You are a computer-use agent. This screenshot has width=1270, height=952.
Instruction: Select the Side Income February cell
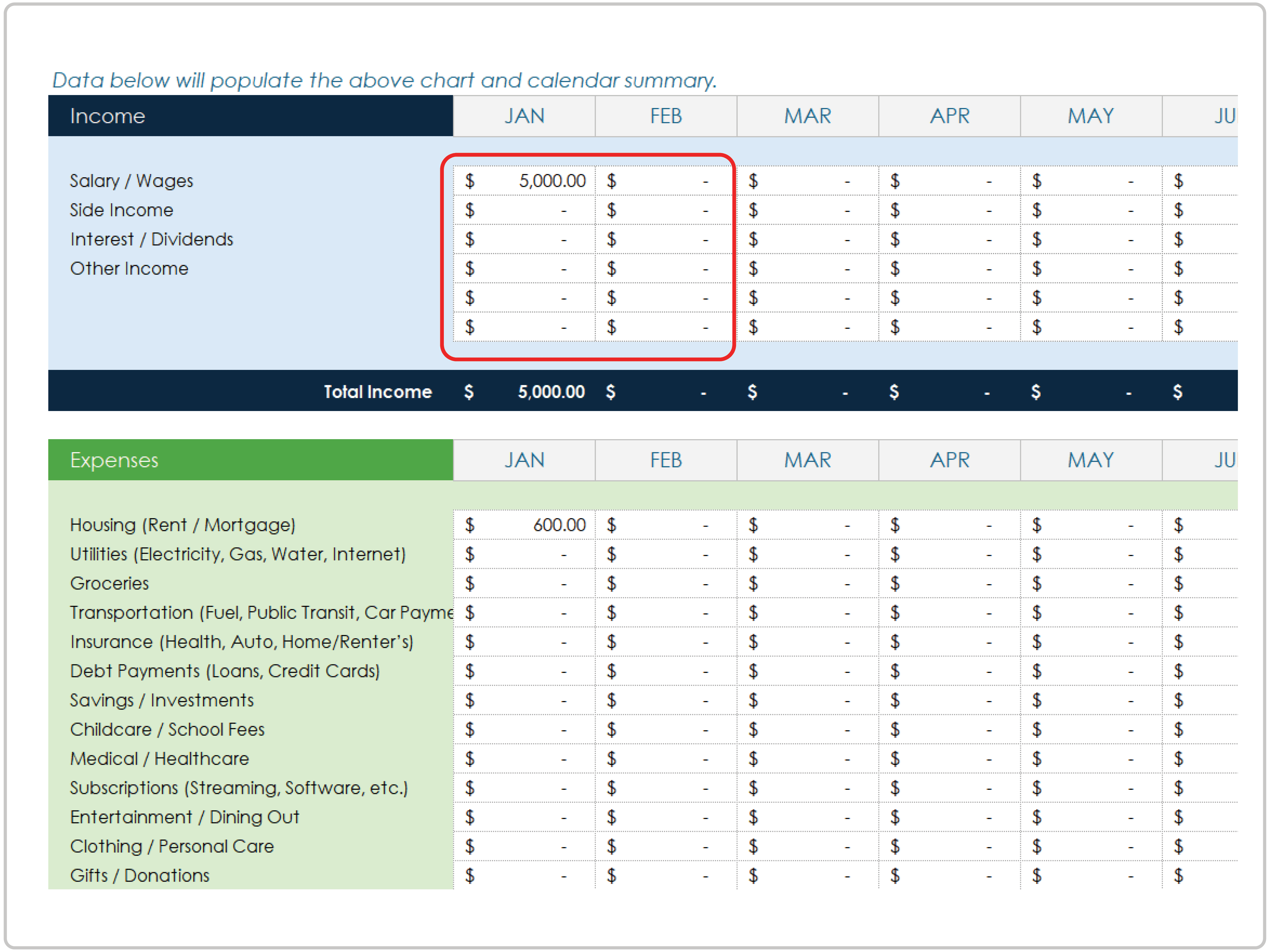click(665, 210)
